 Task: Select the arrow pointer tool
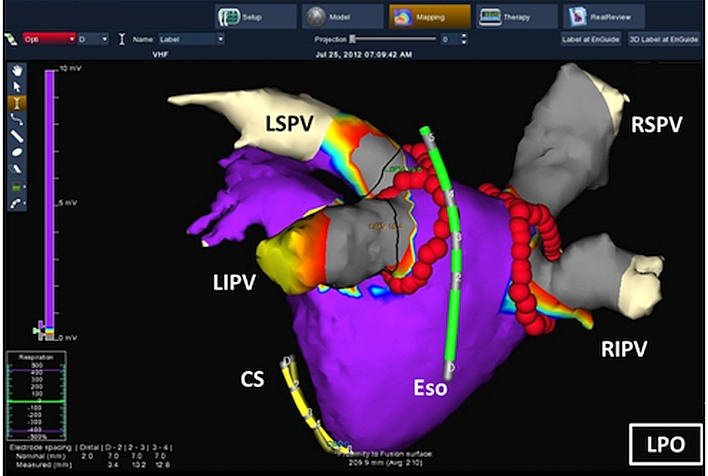click(17, 87)
